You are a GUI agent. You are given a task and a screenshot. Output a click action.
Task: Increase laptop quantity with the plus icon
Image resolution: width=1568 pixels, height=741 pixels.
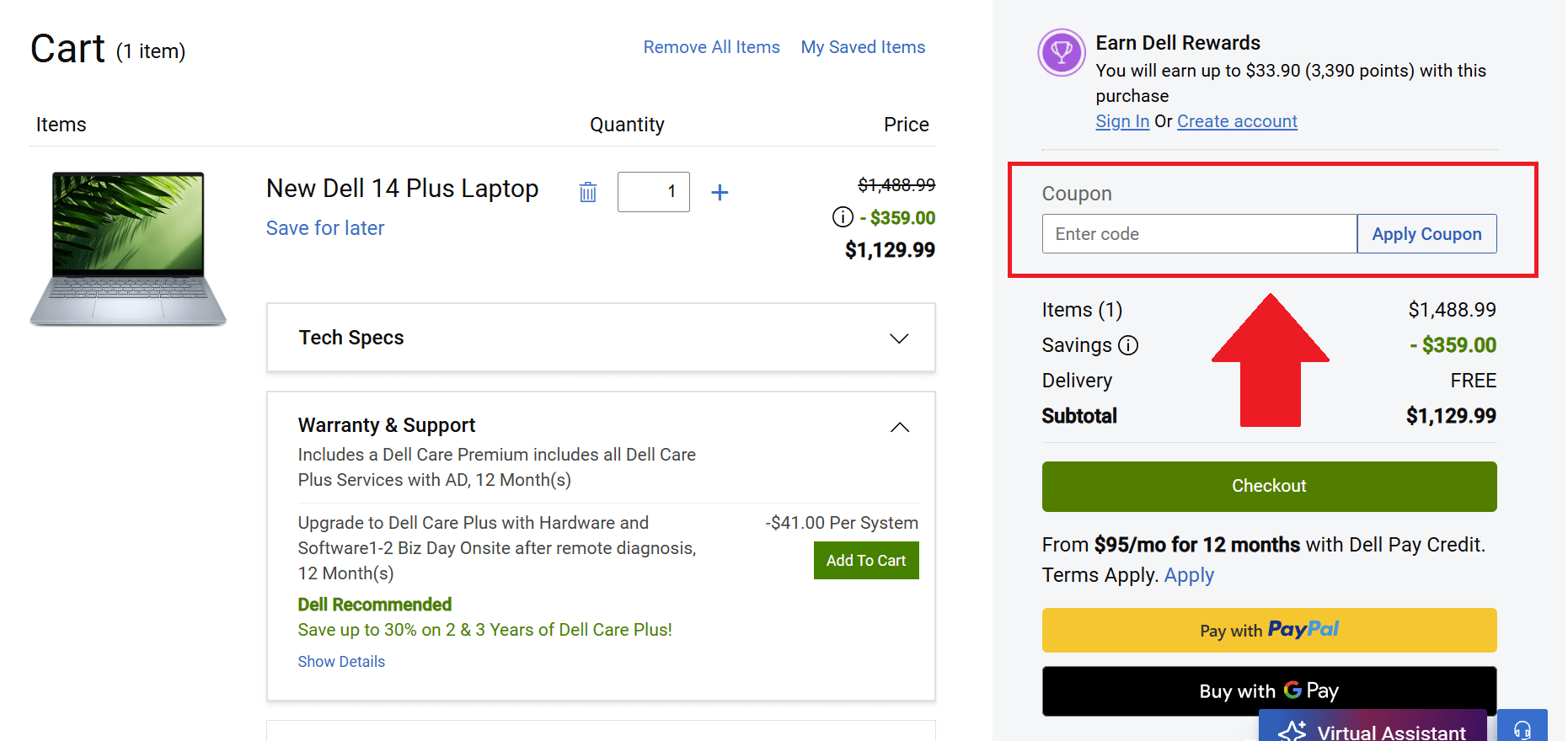tap(720, 192)
